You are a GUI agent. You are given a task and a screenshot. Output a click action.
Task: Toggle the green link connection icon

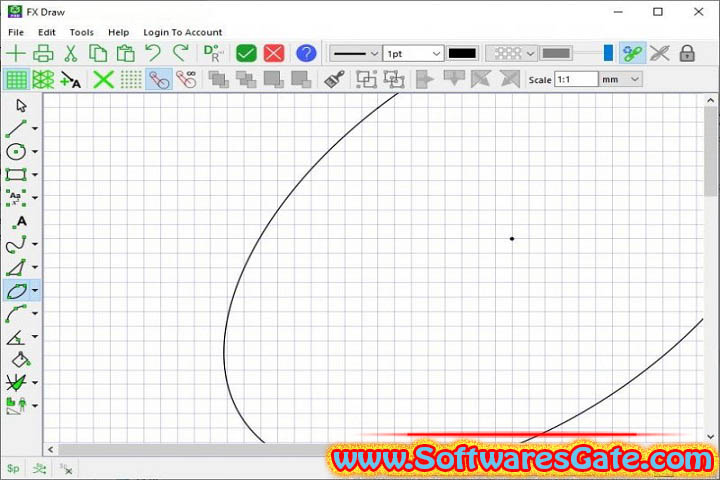(x=632, y=53)
